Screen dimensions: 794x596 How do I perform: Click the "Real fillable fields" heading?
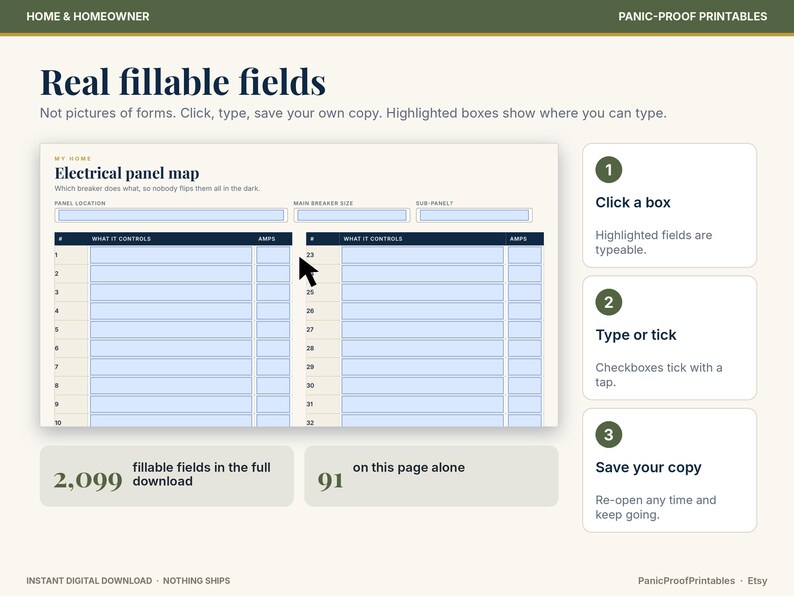183,82
